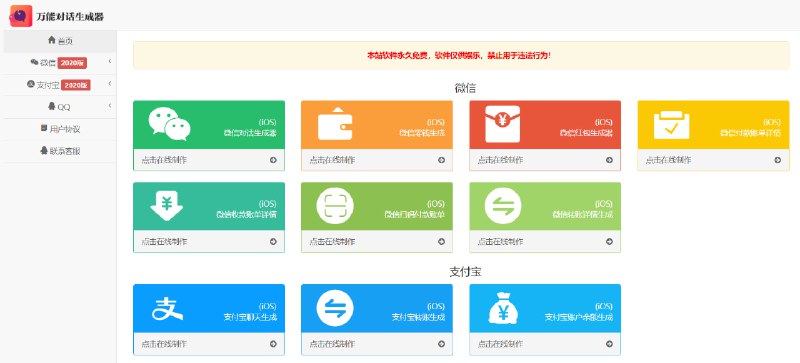Screen dimensions: 800x363
Task: Click arrow icon on 微信扫码付款账单 card
Action: tap(441, 241)
